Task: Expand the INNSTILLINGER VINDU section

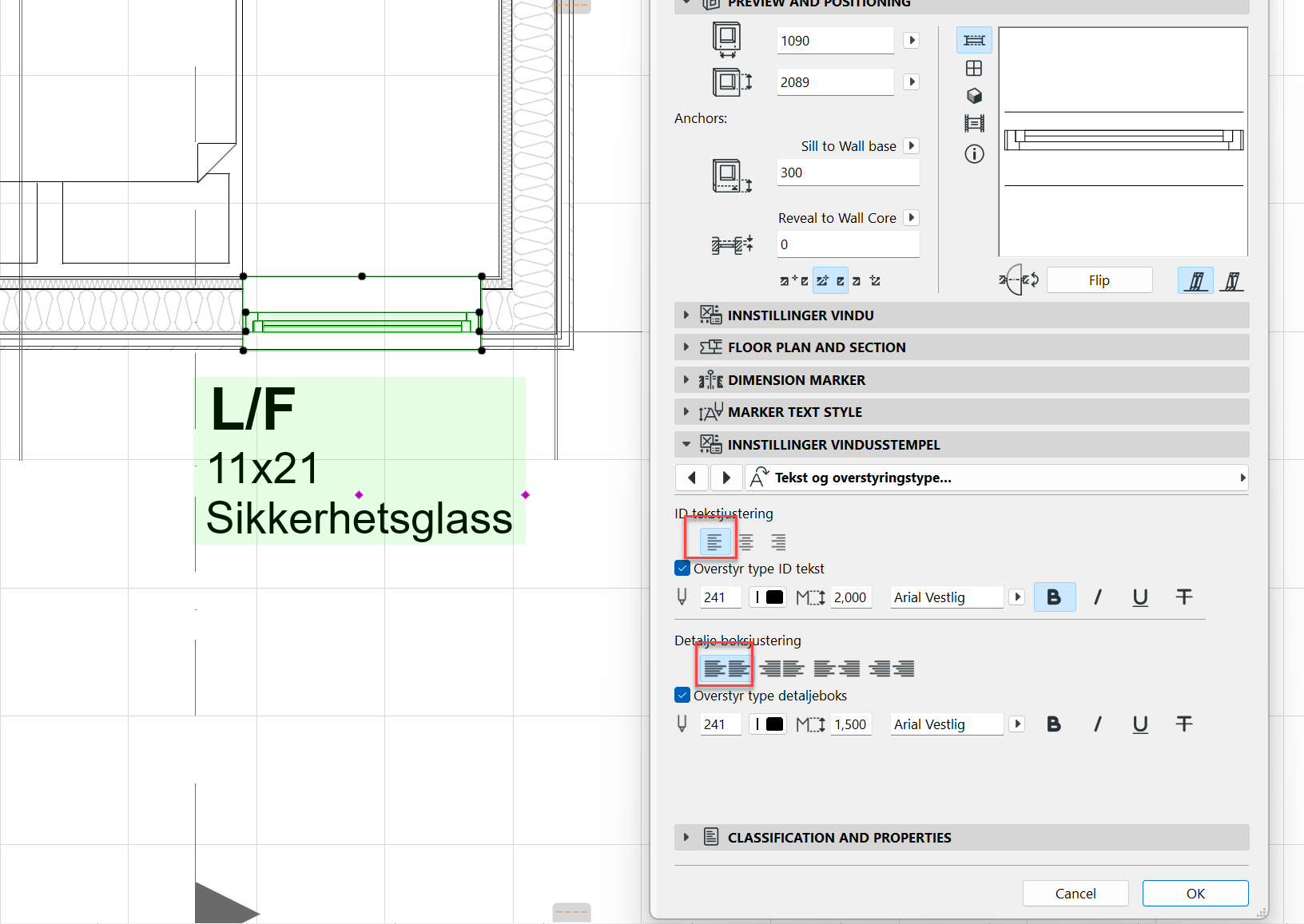Action: tap(686, 315)
